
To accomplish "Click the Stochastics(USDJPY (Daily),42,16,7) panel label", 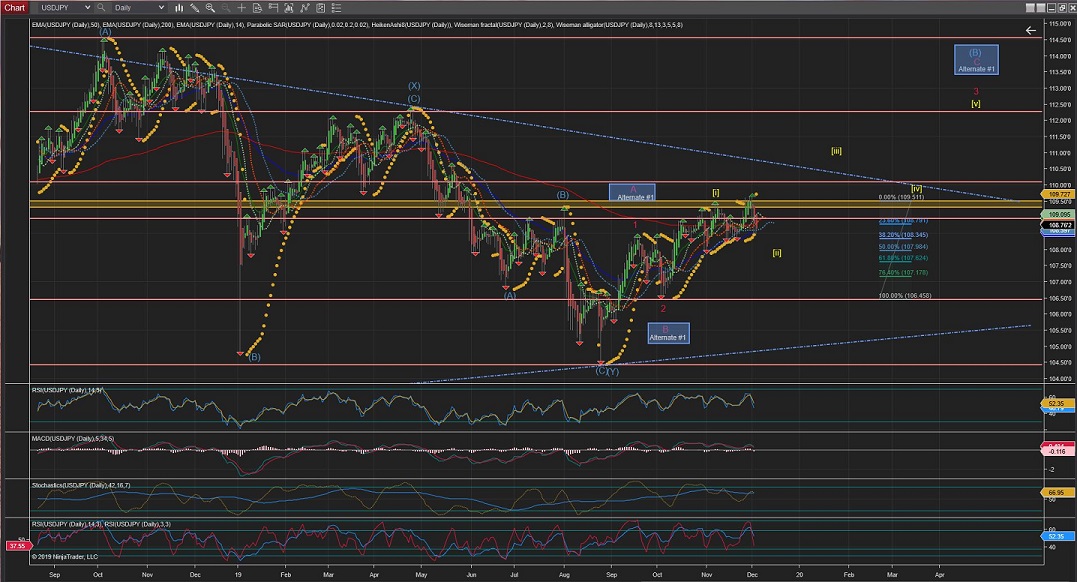I will [x=81, y=485].
